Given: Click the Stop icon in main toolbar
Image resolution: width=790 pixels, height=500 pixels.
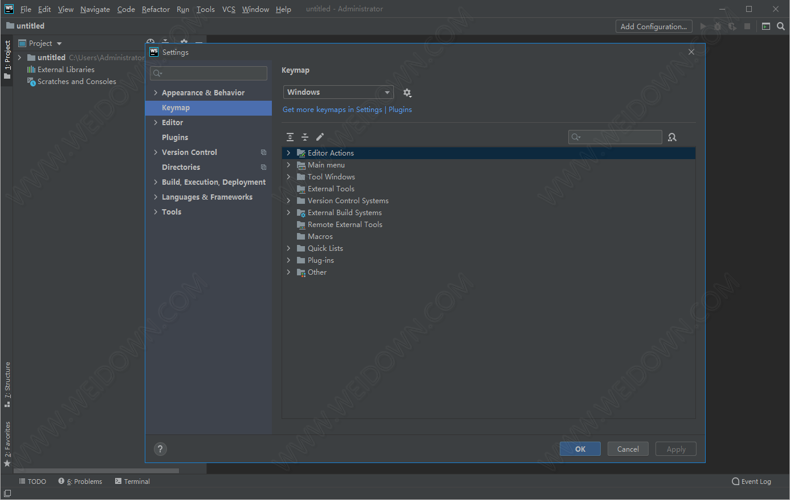Looking at the screenshot, I should tap(747, 26).
